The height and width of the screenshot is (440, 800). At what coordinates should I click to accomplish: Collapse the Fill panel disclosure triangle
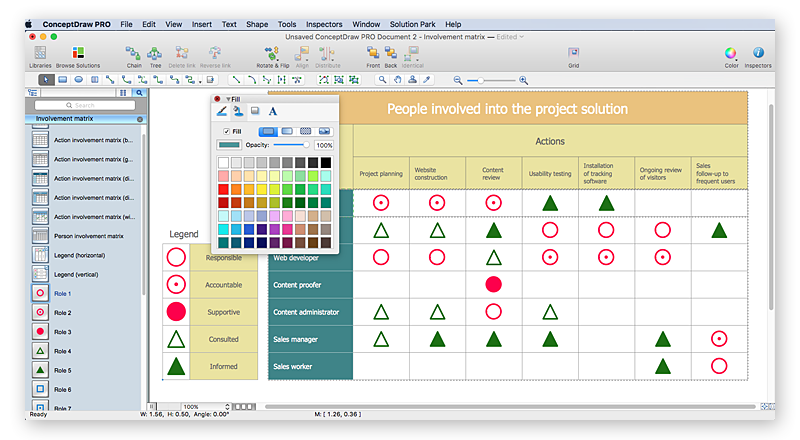228,99
